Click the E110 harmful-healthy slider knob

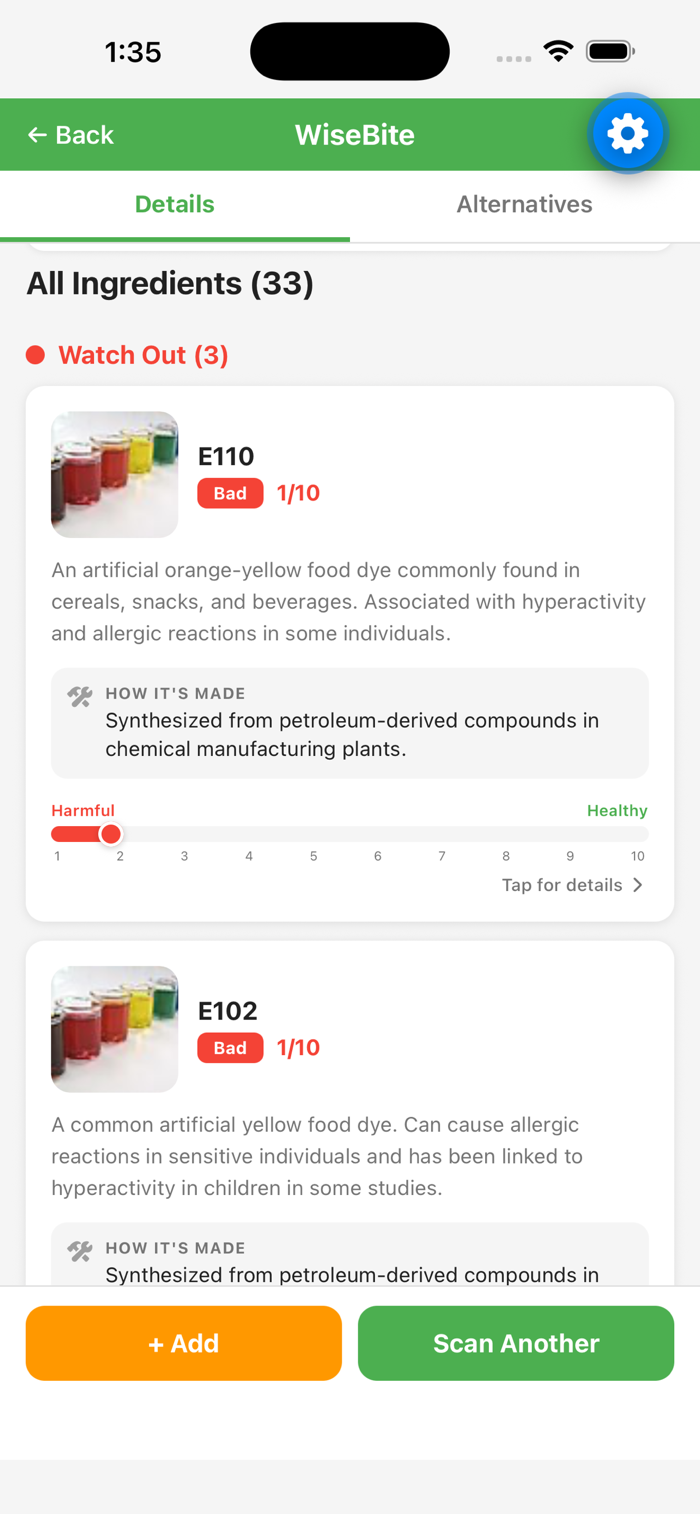tap(111, 834)
